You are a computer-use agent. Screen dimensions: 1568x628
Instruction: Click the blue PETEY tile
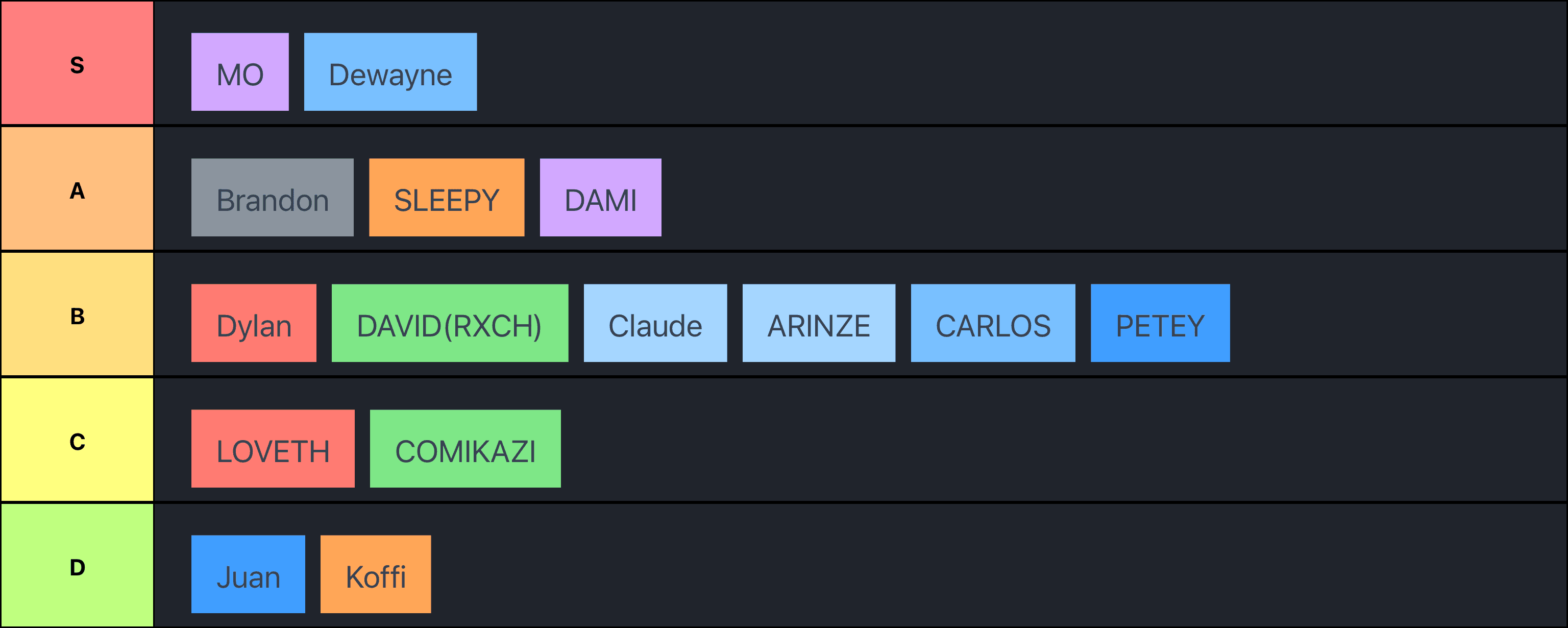(x=1160, y=323)
